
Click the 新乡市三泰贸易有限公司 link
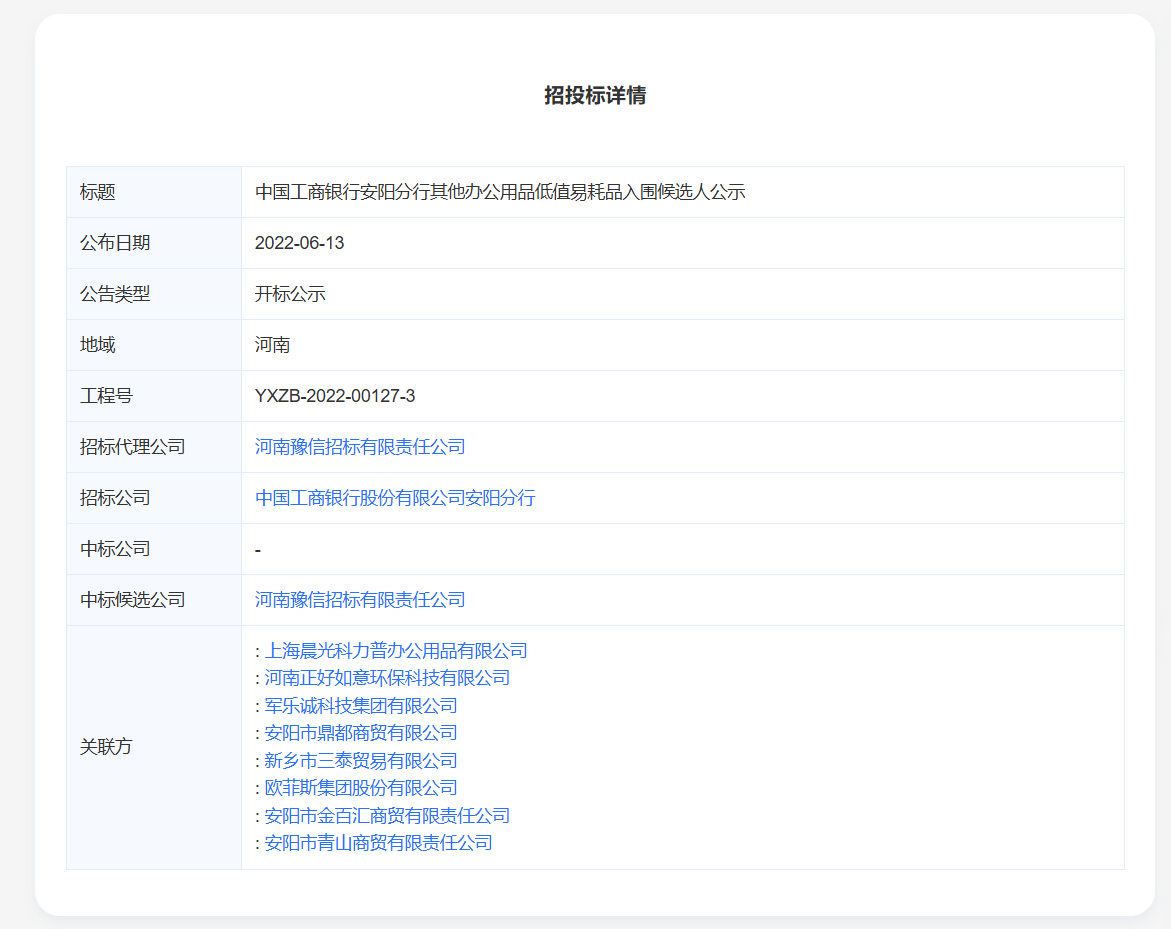(x=361, y=761)
